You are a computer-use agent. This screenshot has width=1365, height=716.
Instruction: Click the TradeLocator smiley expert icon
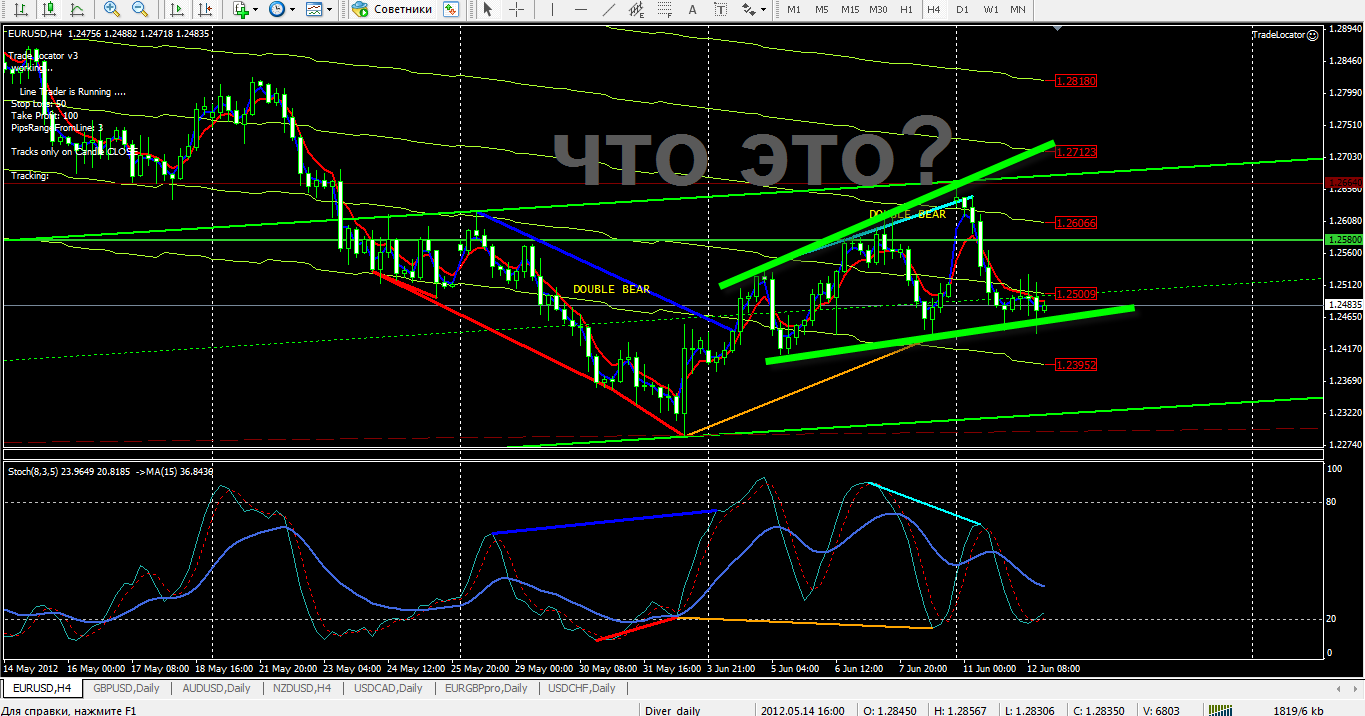1313,34
